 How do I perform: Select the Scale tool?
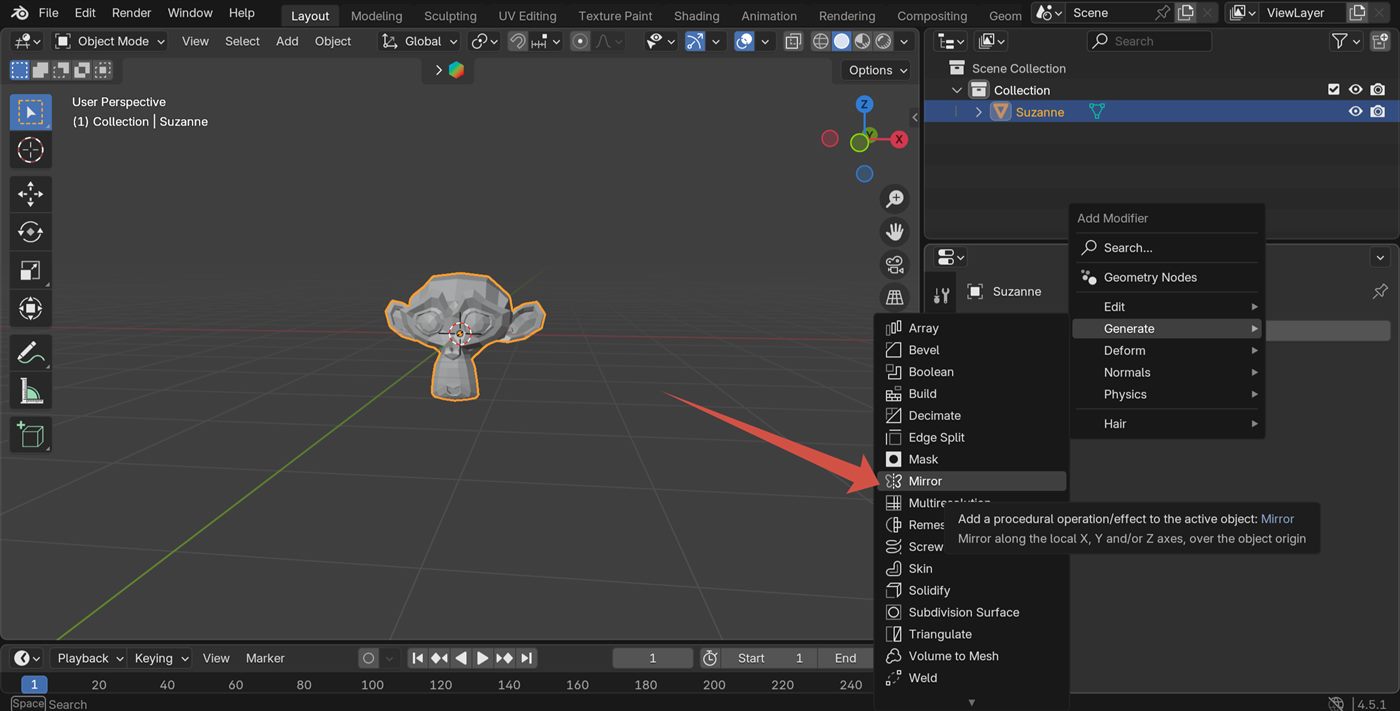tap(31, 270)
